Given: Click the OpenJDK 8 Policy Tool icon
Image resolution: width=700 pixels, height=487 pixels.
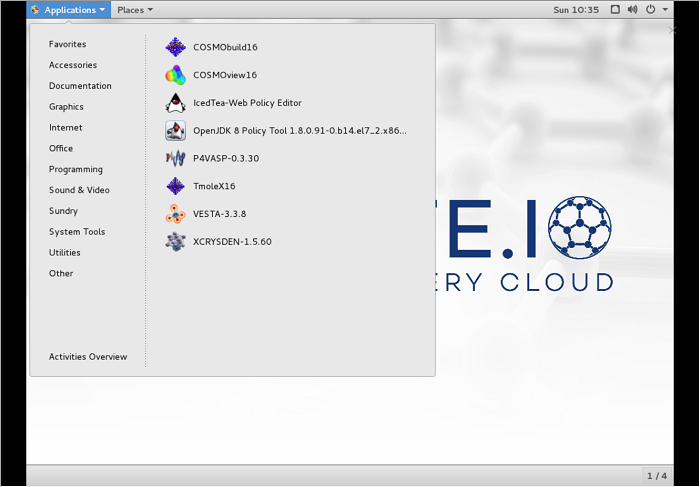Looking at the screenshot, I should [175, 130].
